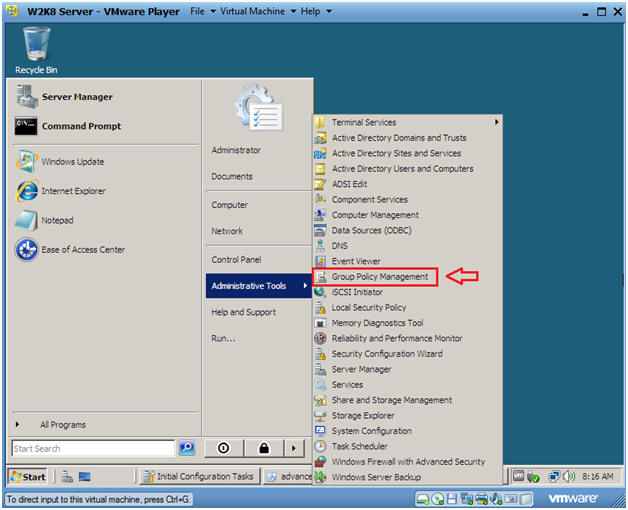This screenshot has height=510, width=628.
Task: Open Control Panel from start menu
Action: [x=236, y=260]
